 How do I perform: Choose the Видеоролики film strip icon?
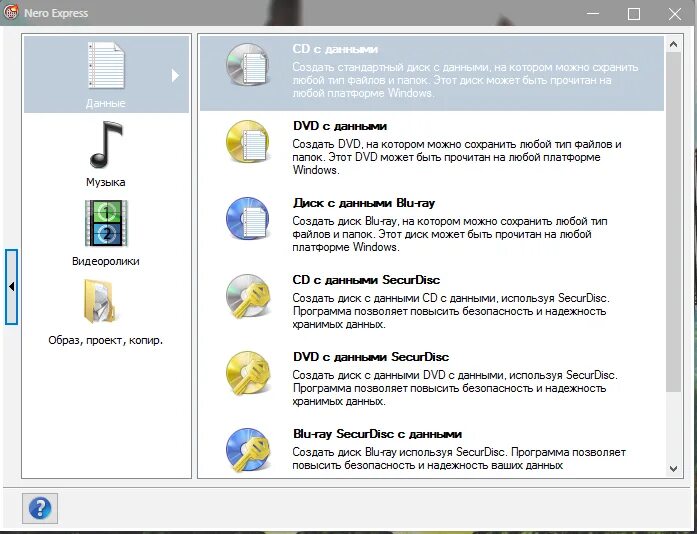[x=106, y=223]
